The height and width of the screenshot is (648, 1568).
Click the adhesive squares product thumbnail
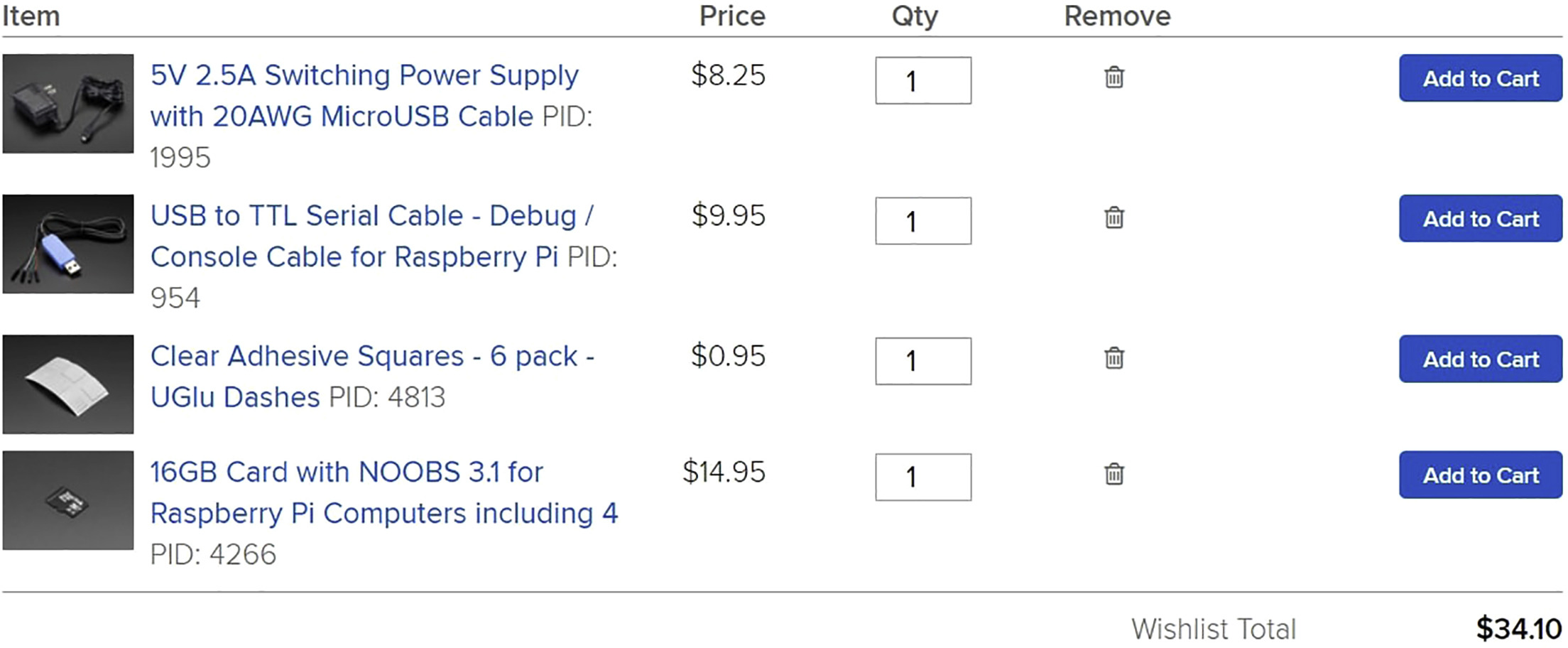tap(68, 384)
